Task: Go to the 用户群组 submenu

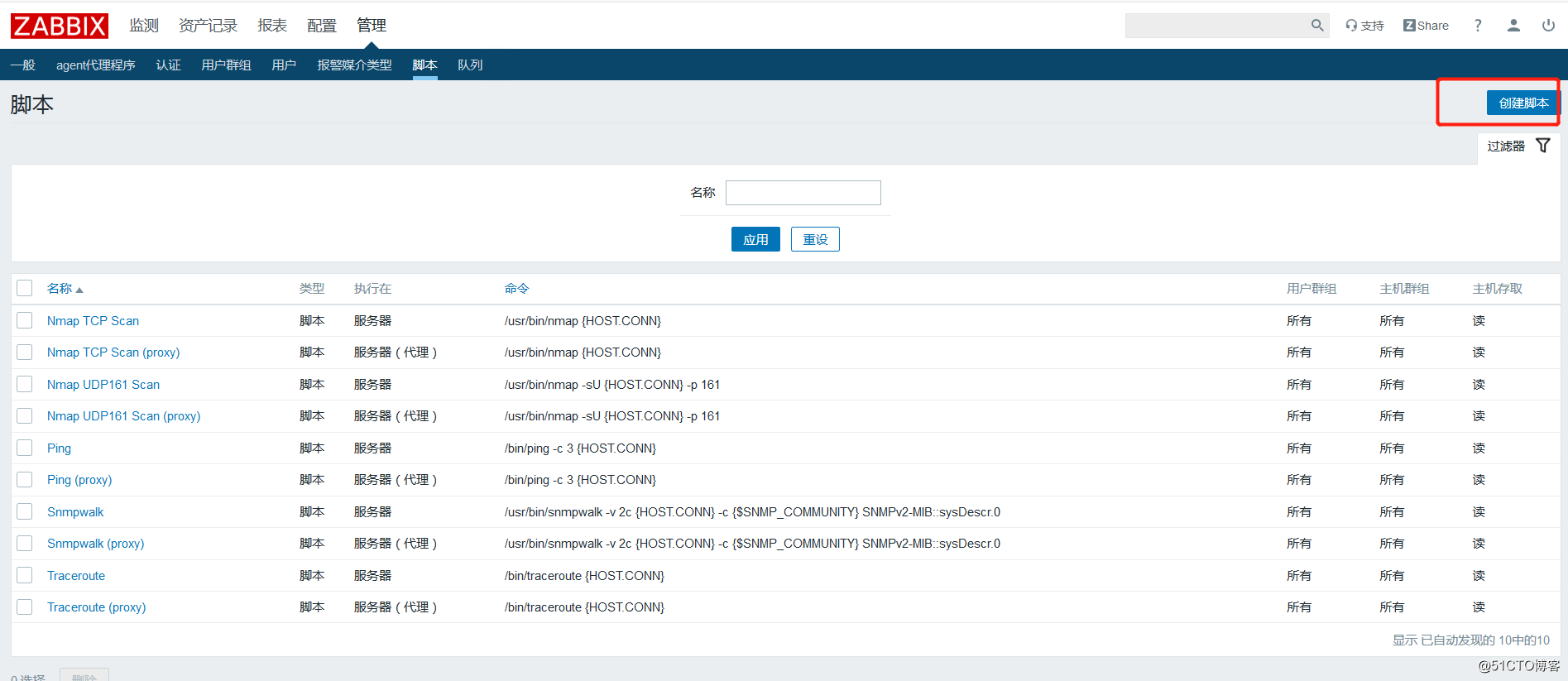Action: 226,65
